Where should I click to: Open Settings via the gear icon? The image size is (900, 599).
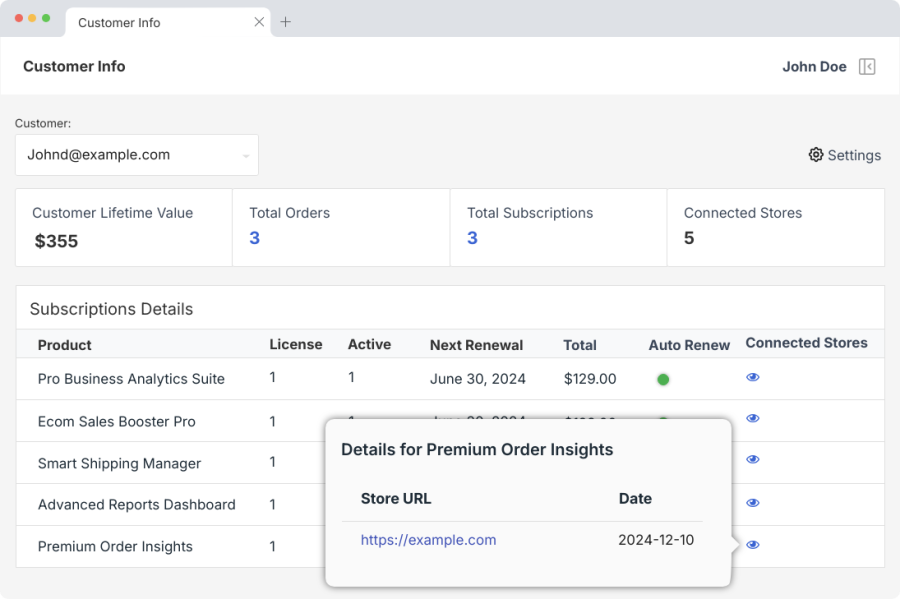tap(816, 155)
